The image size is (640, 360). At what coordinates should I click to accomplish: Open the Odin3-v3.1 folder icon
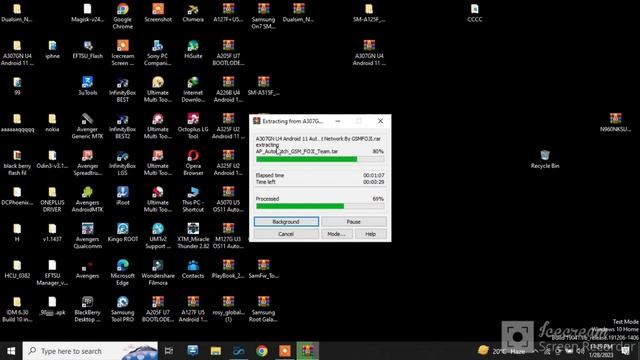(x=52, y=159)
